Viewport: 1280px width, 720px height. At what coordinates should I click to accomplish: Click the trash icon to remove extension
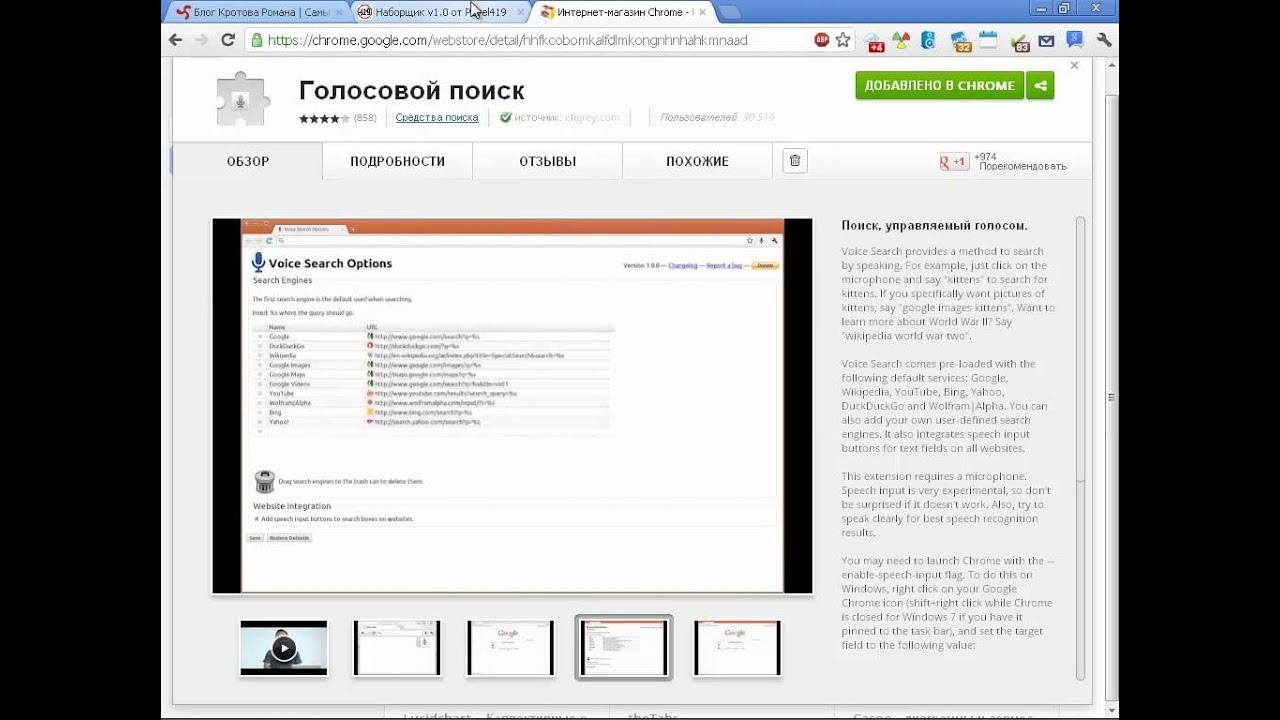point(795,160)
